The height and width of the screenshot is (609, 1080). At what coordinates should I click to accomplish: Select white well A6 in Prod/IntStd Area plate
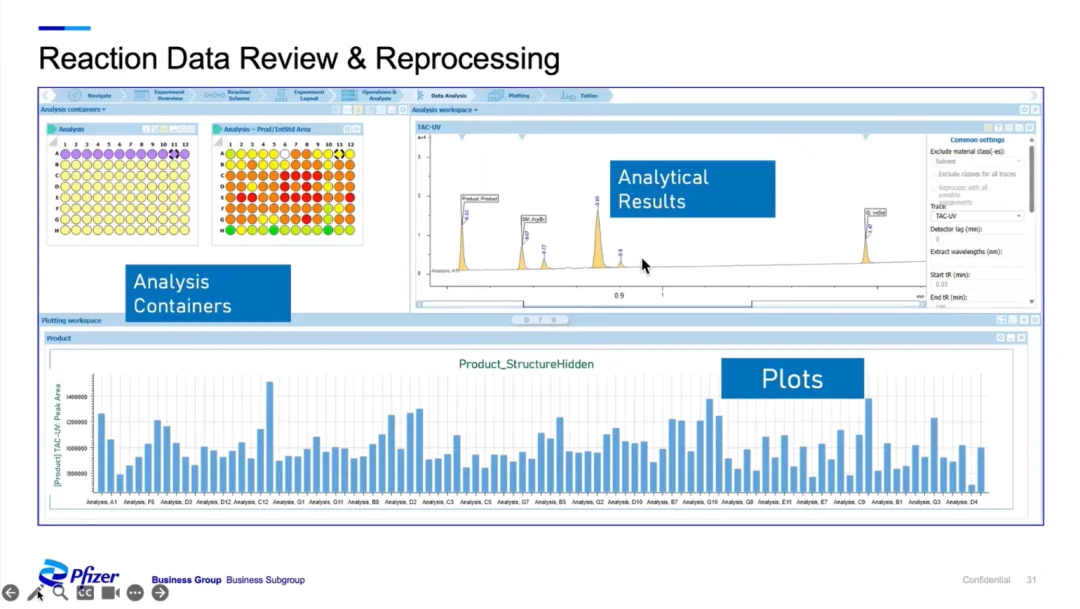284,154
